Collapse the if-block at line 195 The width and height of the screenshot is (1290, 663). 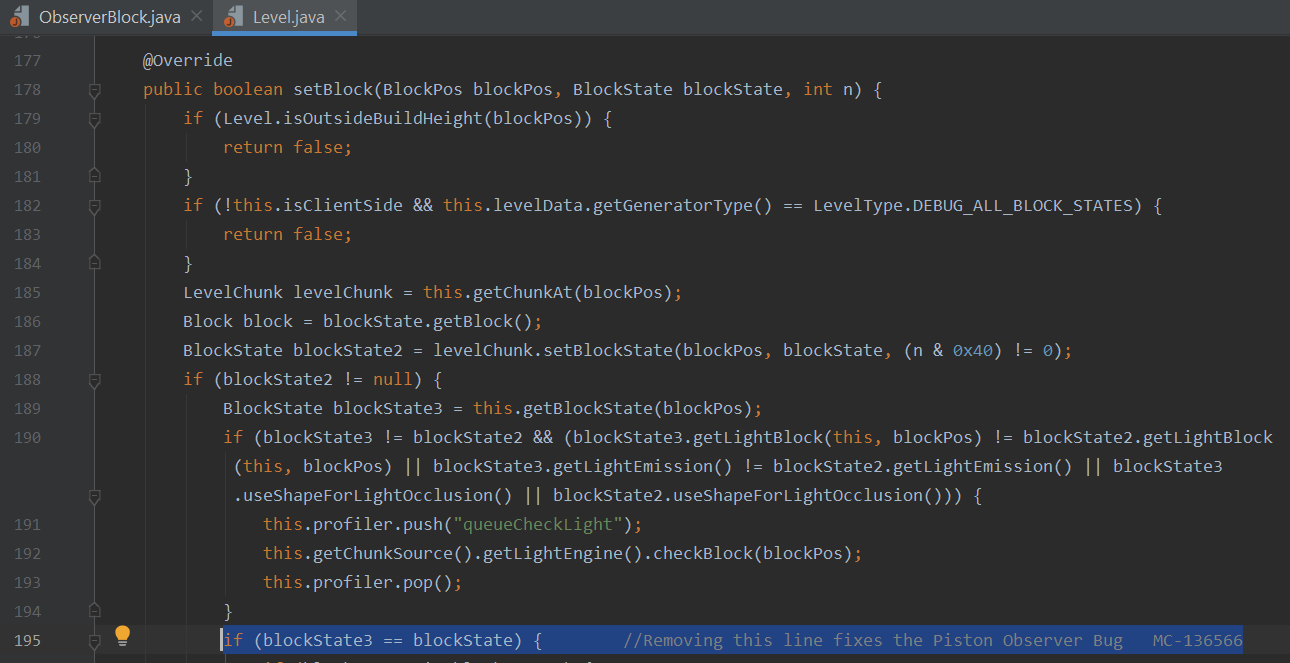(94, 640)
